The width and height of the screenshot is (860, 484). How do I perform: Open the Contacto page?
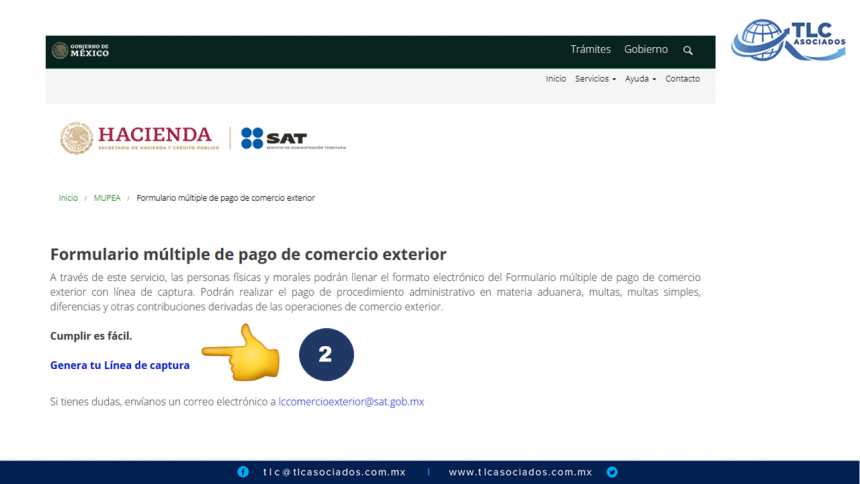point(682,78)
